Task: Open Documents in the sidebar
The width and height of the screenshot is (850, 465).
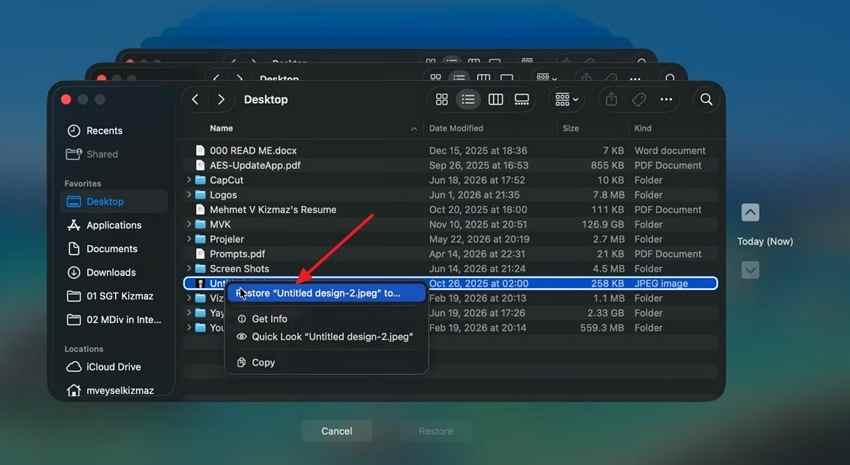Action: (112, 249)
